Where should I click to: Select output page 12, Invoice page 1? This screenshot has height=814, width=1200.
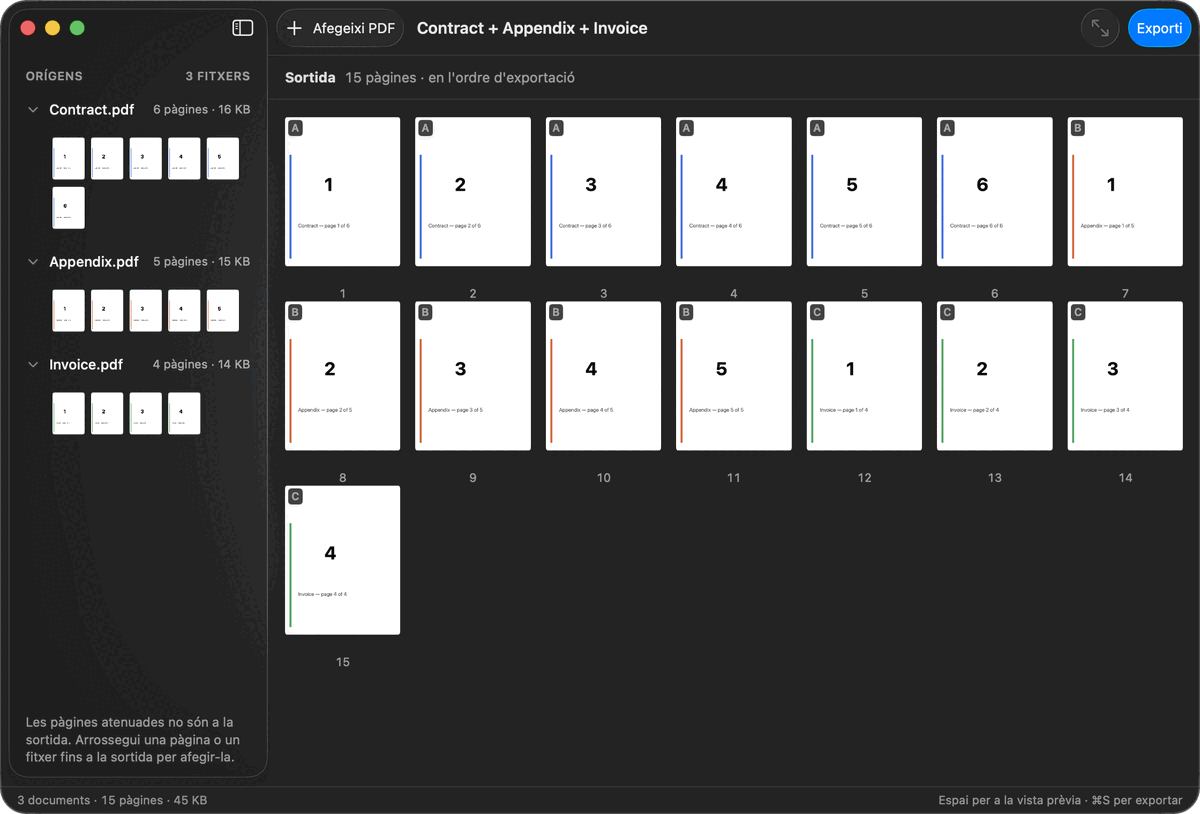(865, 376)
